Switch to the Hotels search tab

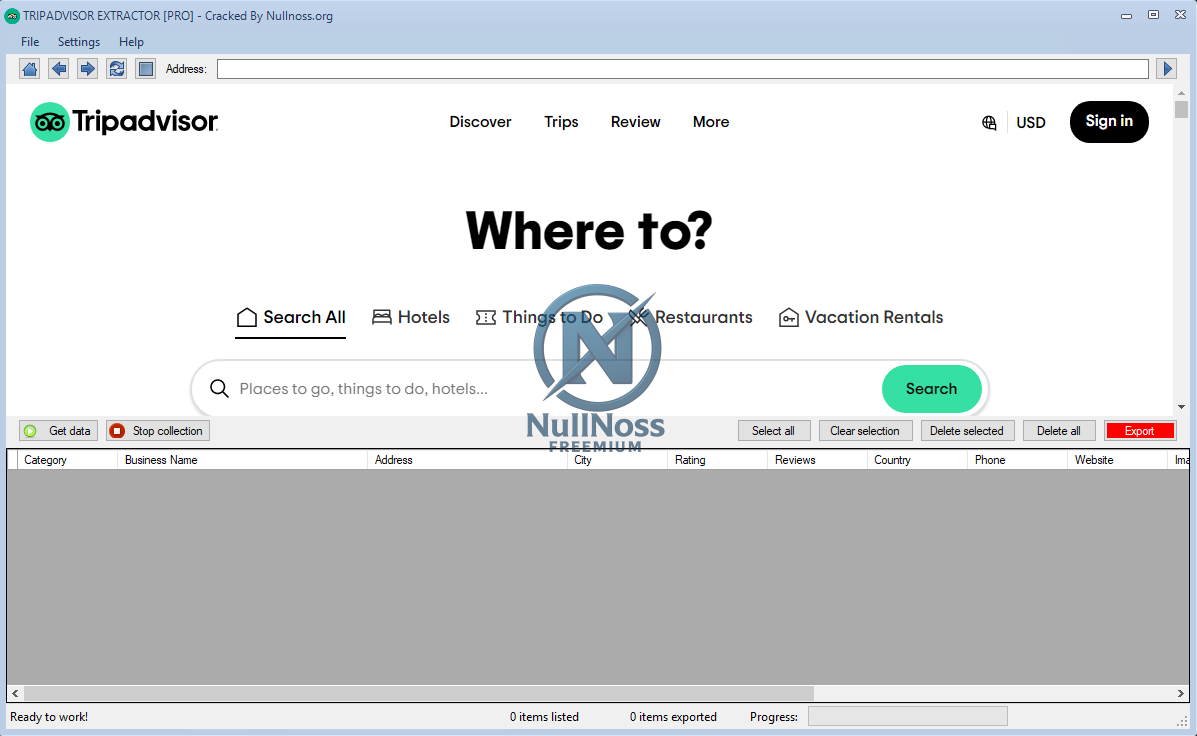(x=411, y=317)
